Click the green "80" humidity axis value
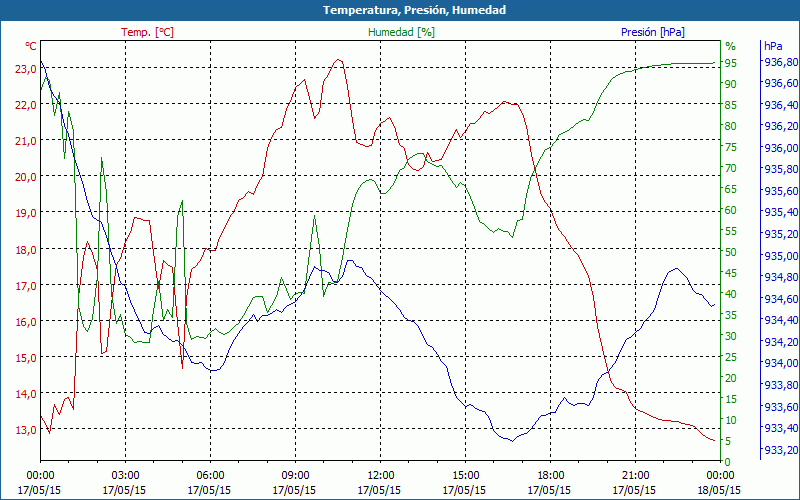Image resolution: width=800 pixels, height=500 pixels. 731,127
